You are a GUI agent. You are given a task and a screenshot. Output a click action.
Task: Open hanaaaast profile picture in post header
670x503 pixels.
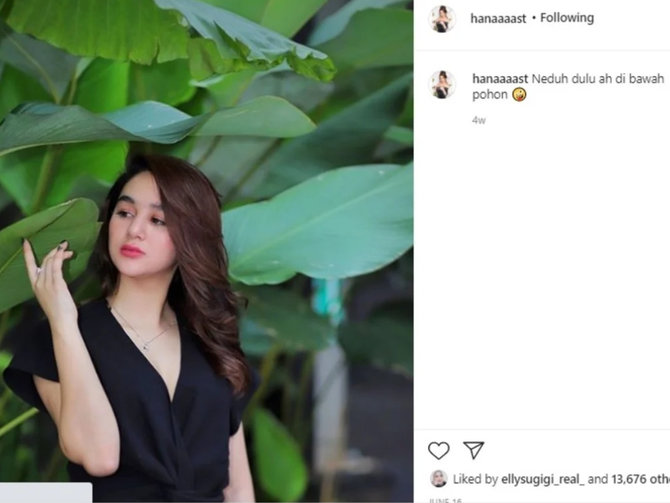[442, 18]
